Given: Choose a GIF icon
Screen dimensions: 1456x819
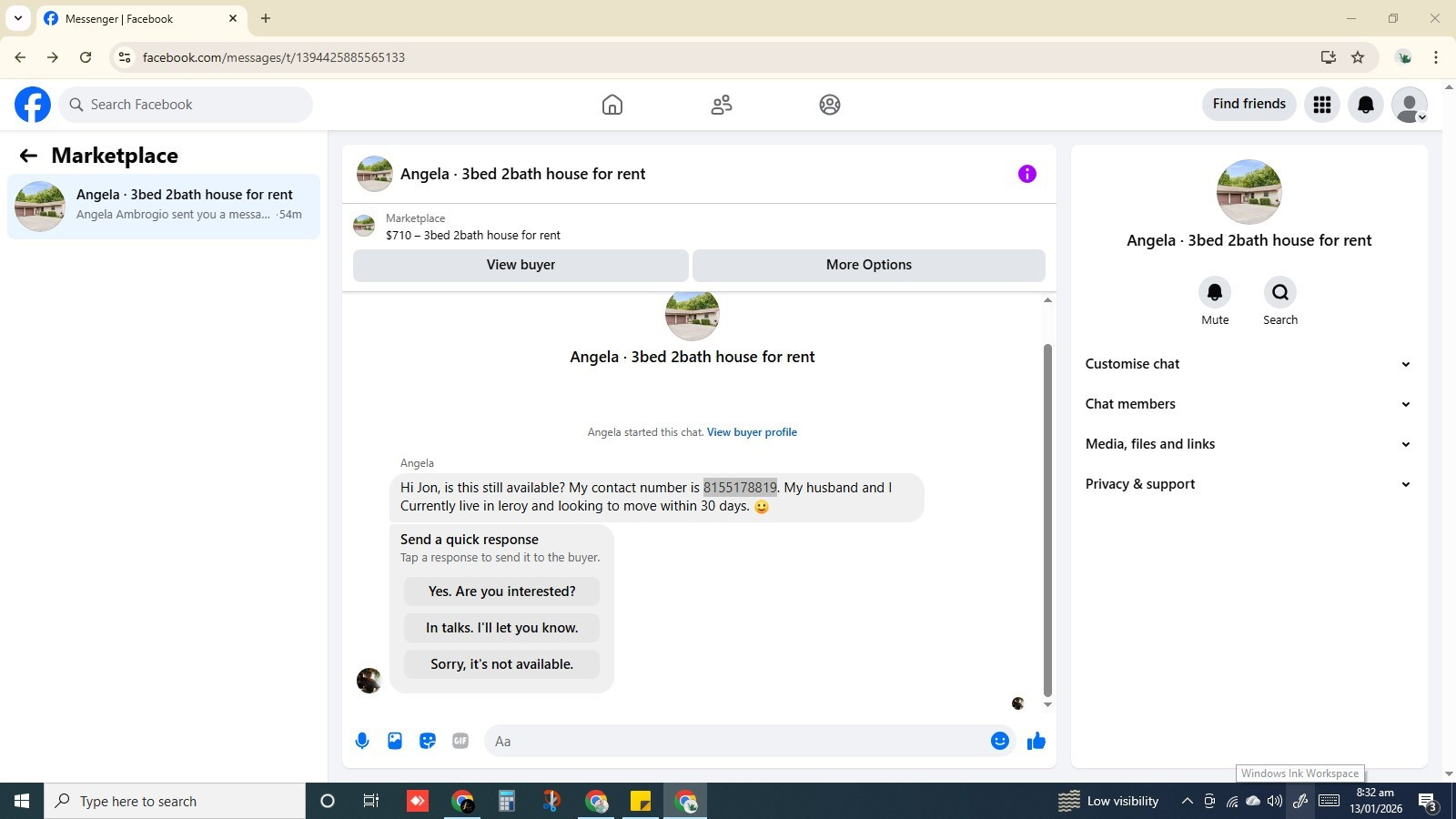Looking at the screenshot, I should click(460, 741).
